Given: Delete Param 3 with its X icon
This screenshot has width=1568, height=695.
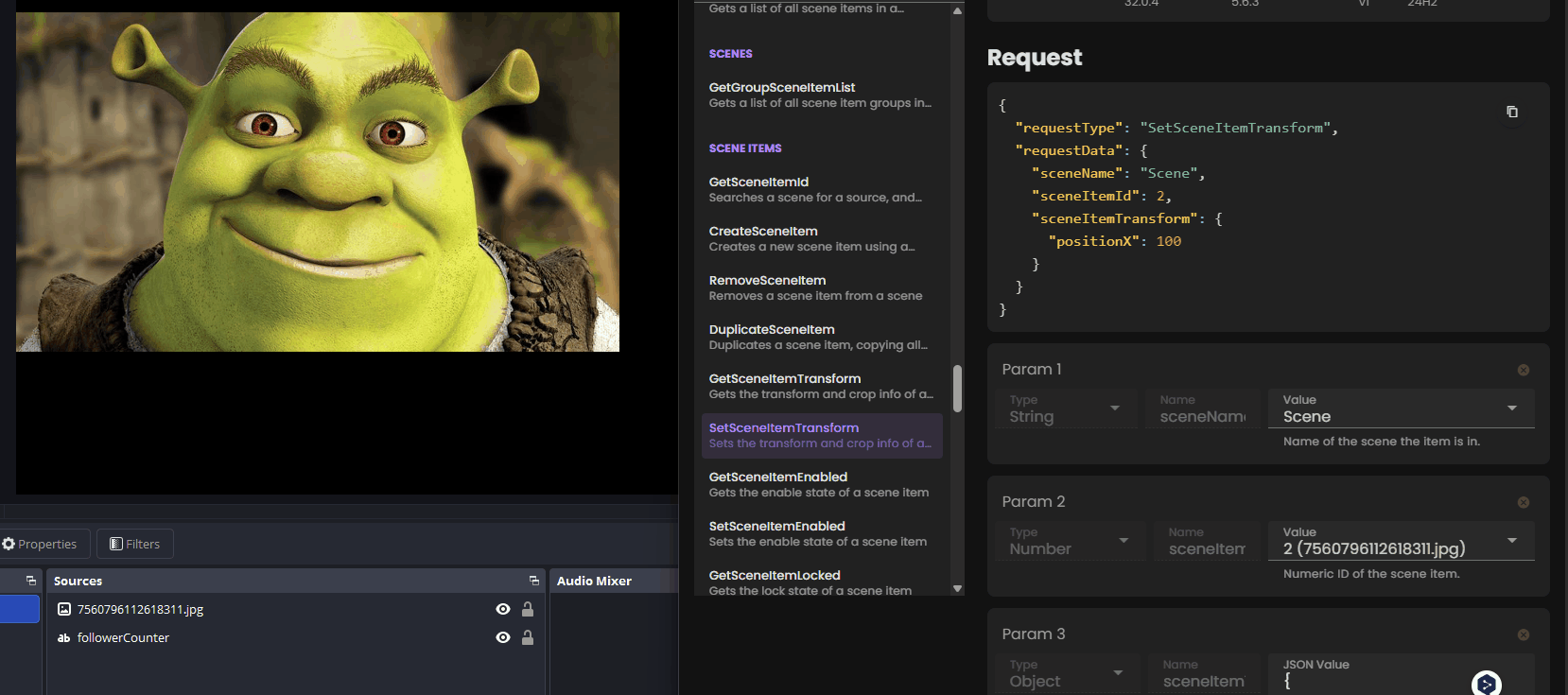Looking at the screenshot, I should pos(1523,634).
